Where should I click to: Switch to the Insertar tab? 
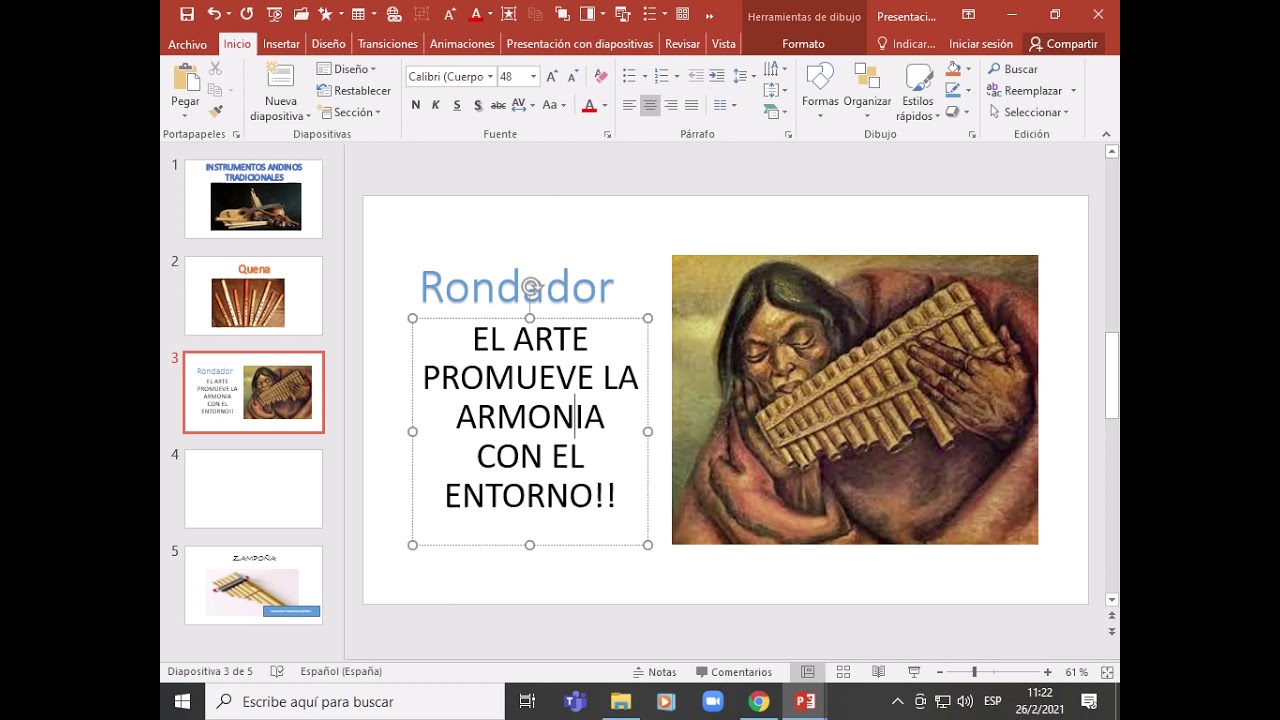coord(281,44)
